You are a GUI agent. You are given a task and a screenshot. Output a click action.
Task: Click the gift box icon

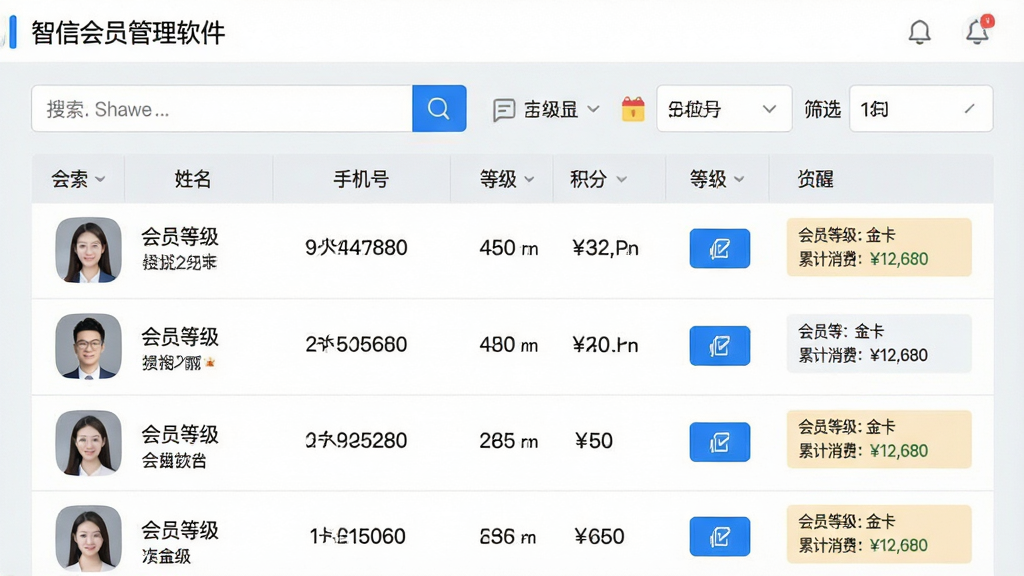point(633,109)
